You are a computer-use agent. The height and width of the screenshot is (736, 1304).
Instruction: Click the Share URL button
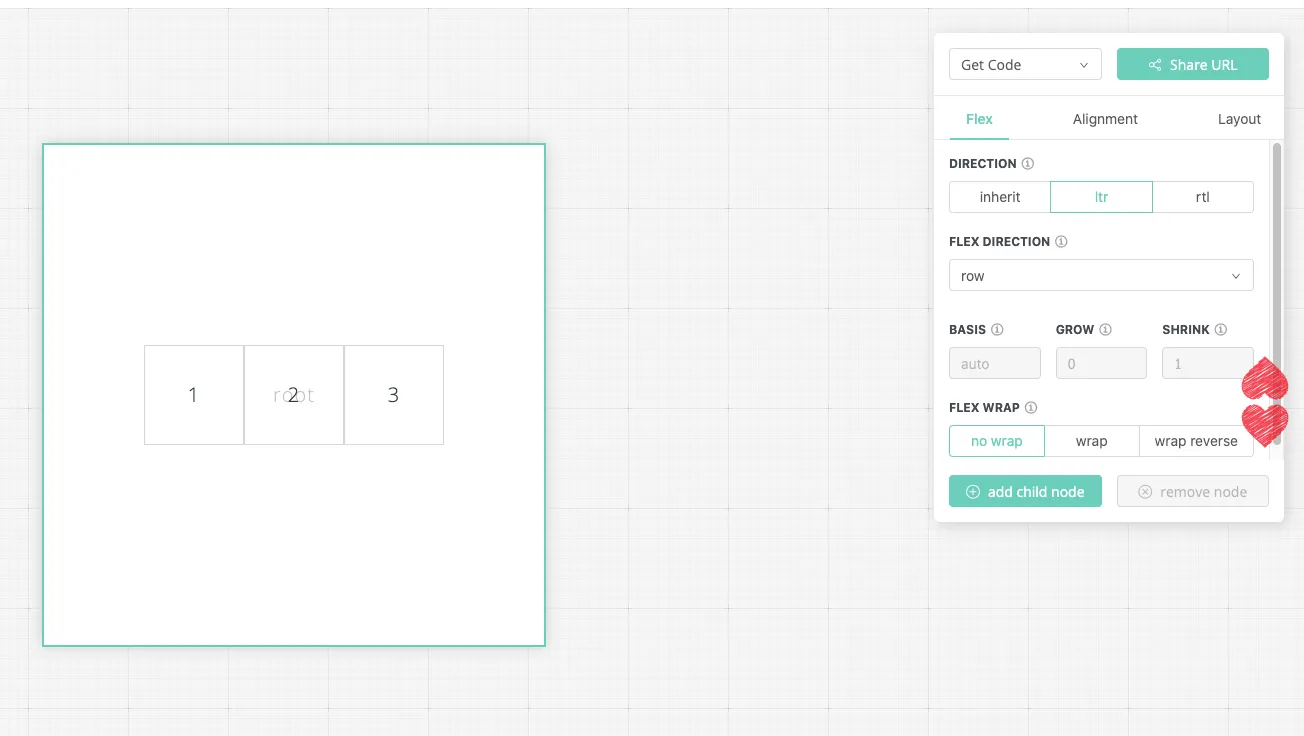1192,65
